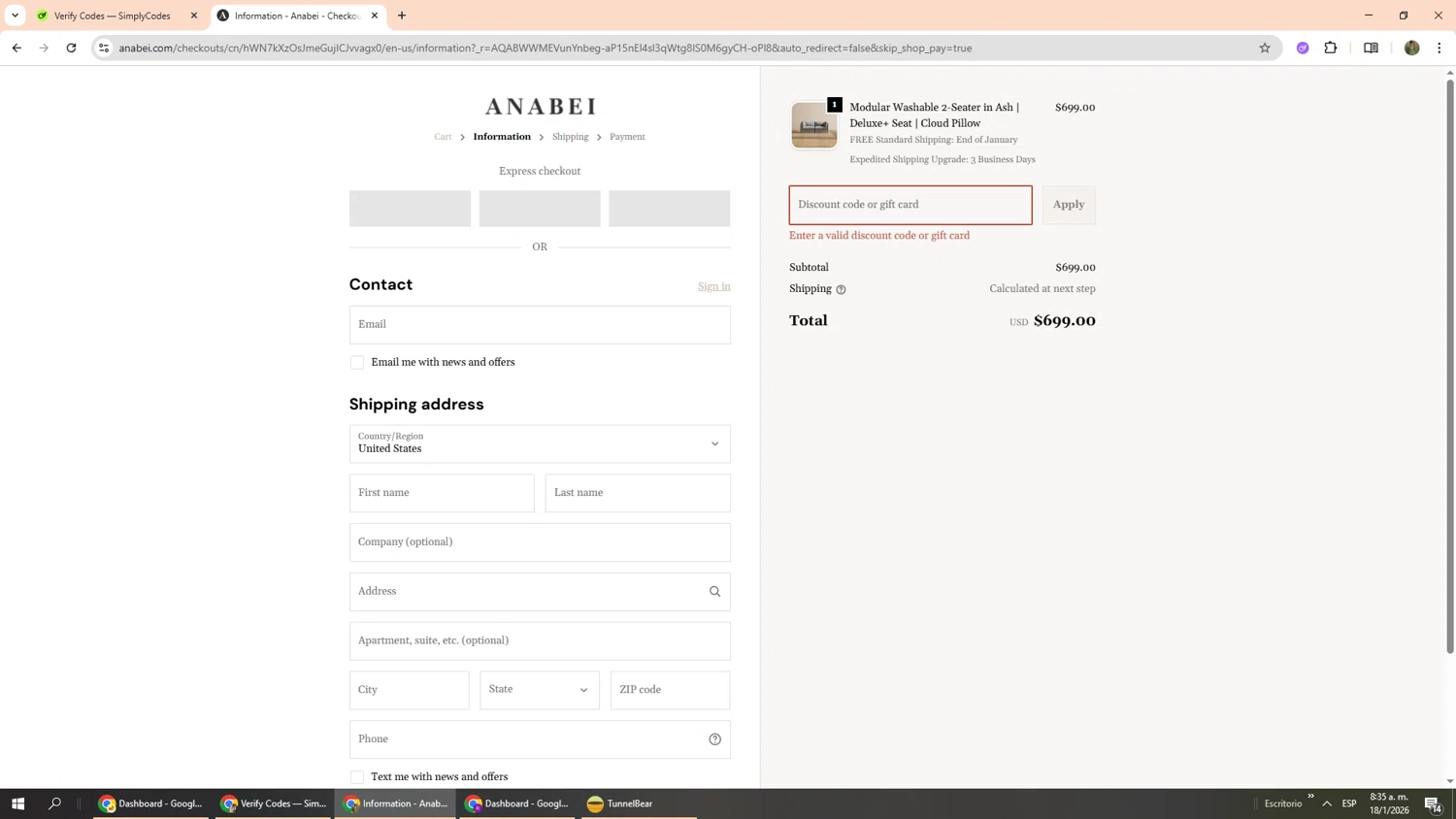
Task: Click the product name Modular Washable 2-Seater
Action: (x=935, y=115)
